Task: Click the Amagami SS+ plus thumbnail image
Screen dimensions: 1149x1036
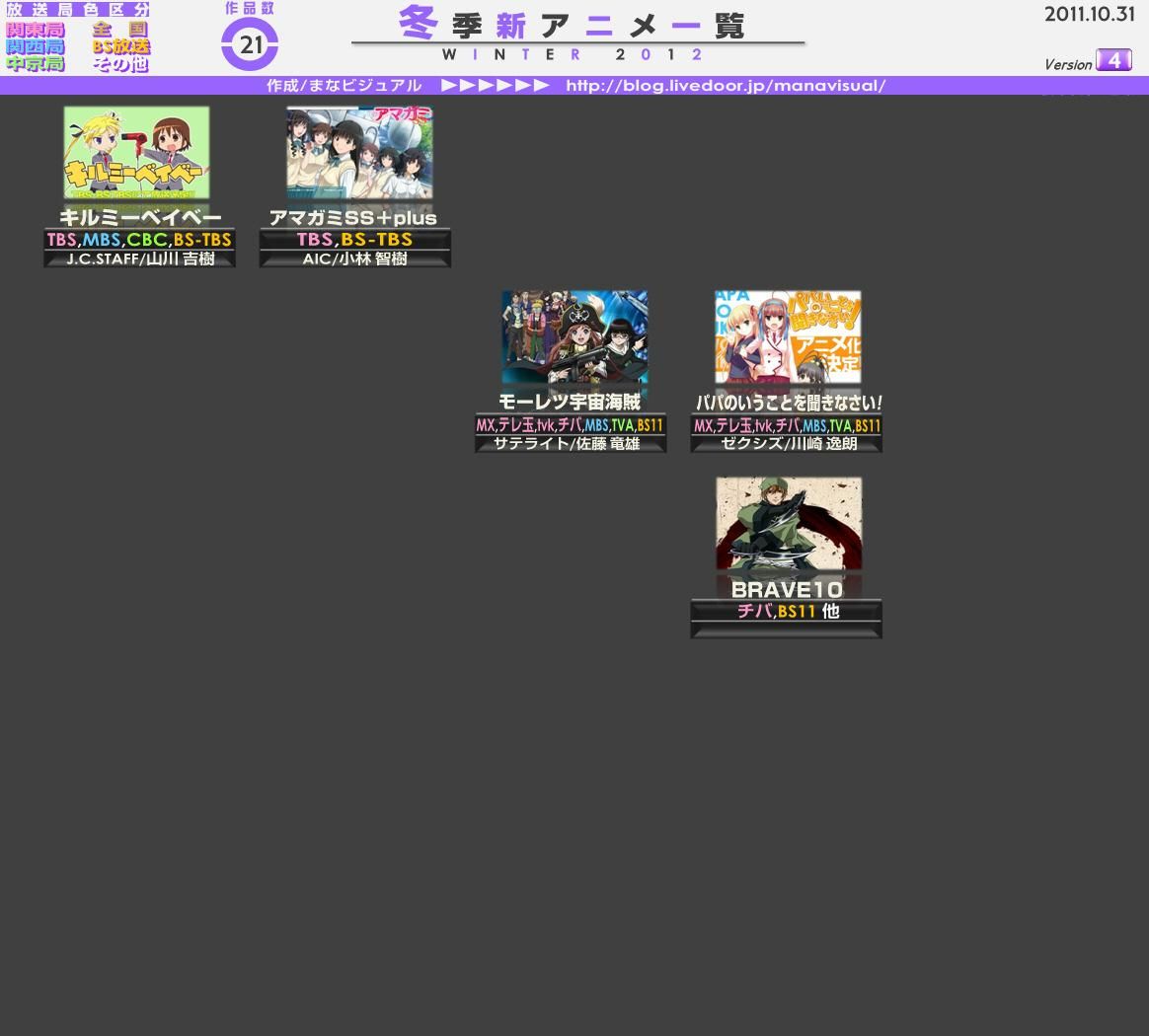Action: pyautogui.click(x=359, y=152)
